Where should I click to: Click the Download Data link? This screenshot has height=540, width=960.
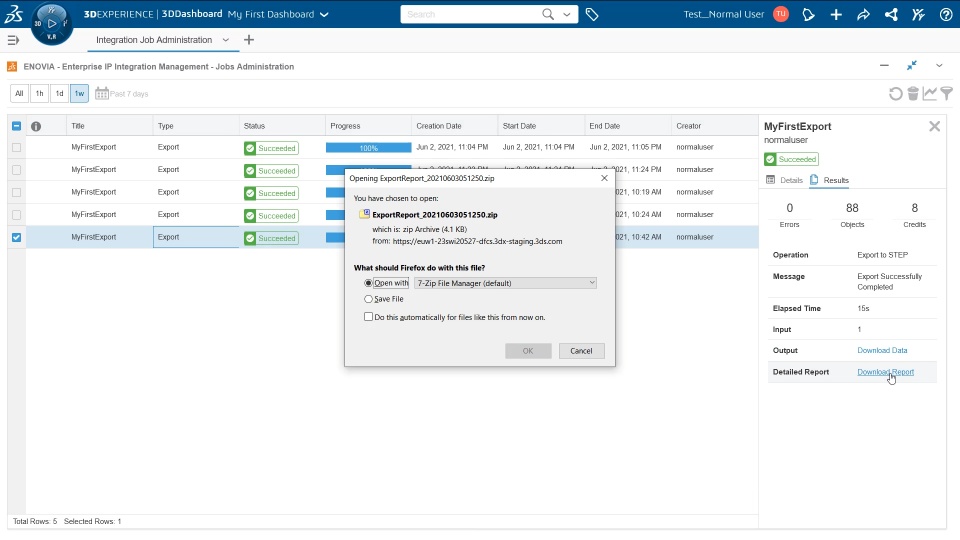tap(882, 350)
